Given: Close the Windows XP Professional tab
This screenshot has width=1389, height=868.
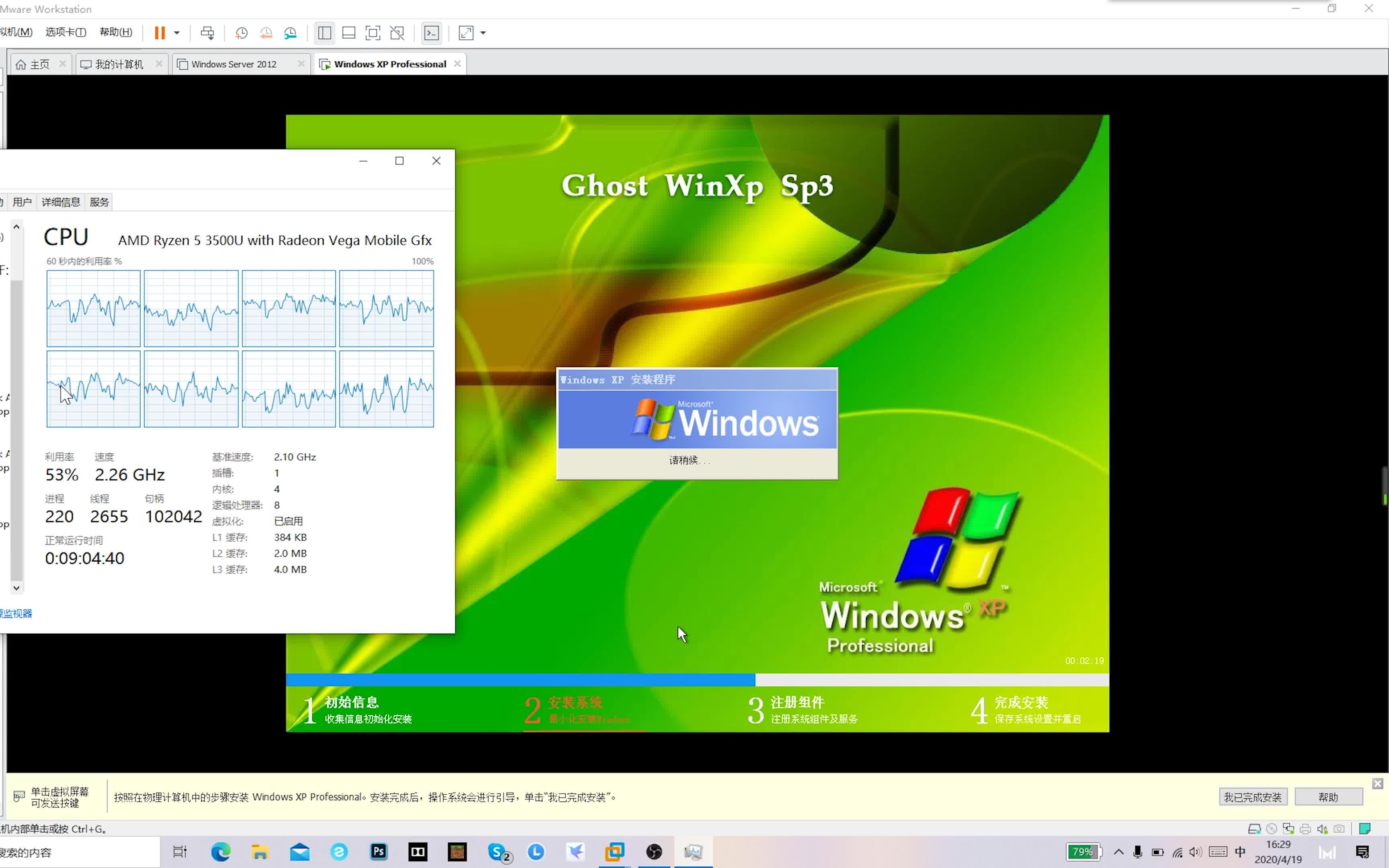Looking at the screenshot, I should pos(457,64).
